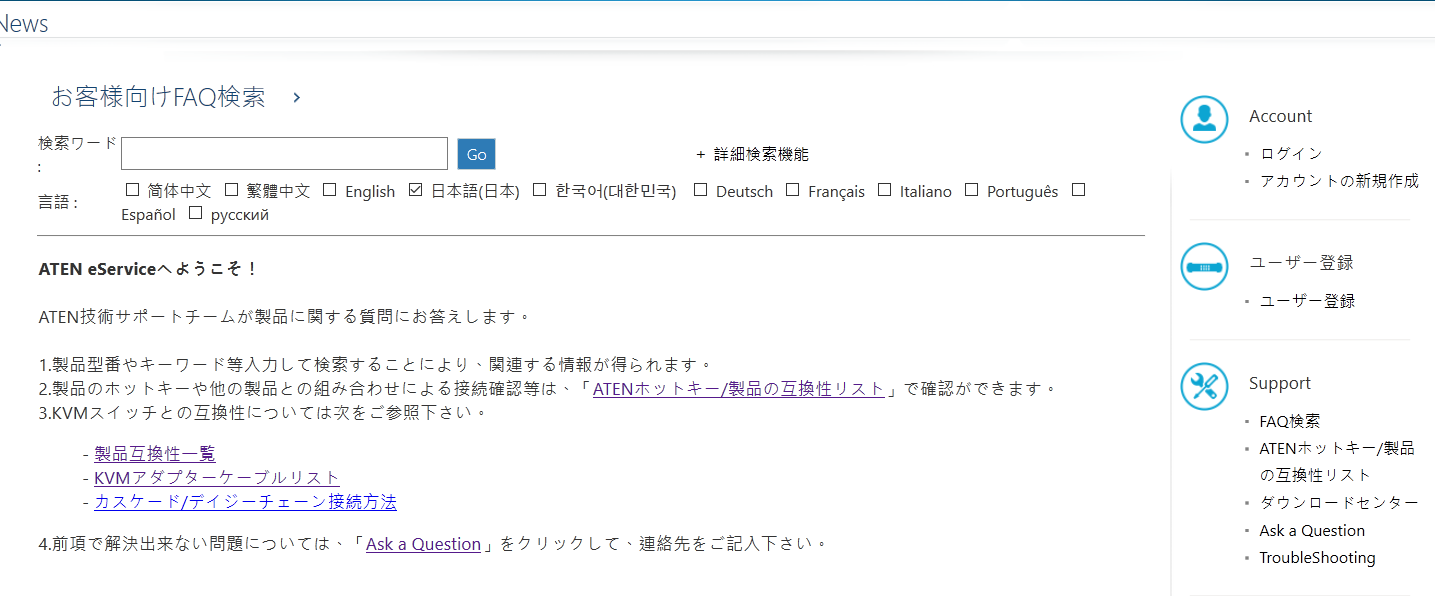1435x596 pixels.
Task: Open FAQ検索 in the Support sidebar
Action: click(1289, 421)
